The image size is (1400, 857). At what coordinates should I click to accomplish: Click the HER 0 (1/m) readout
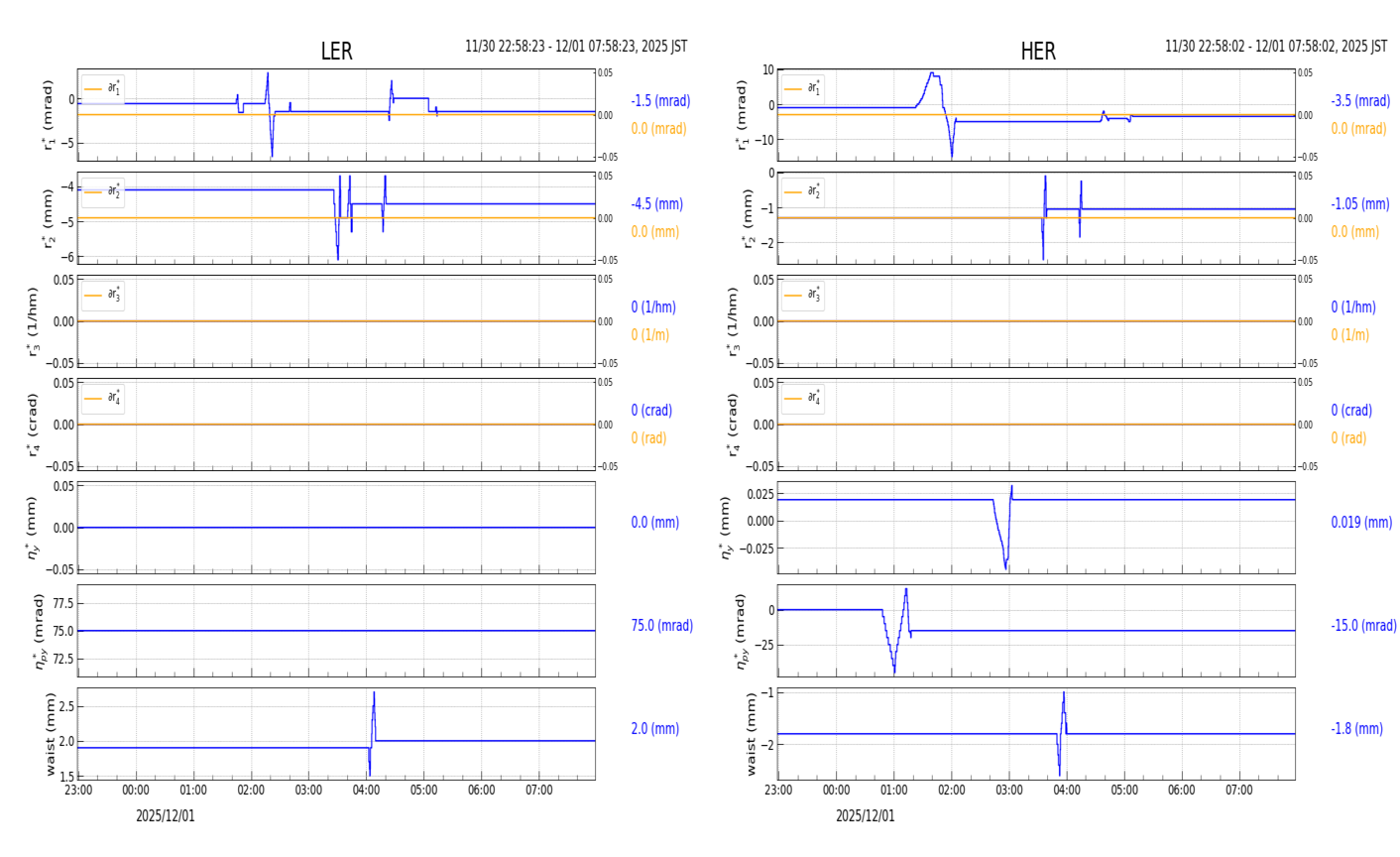coord(1350,335)
